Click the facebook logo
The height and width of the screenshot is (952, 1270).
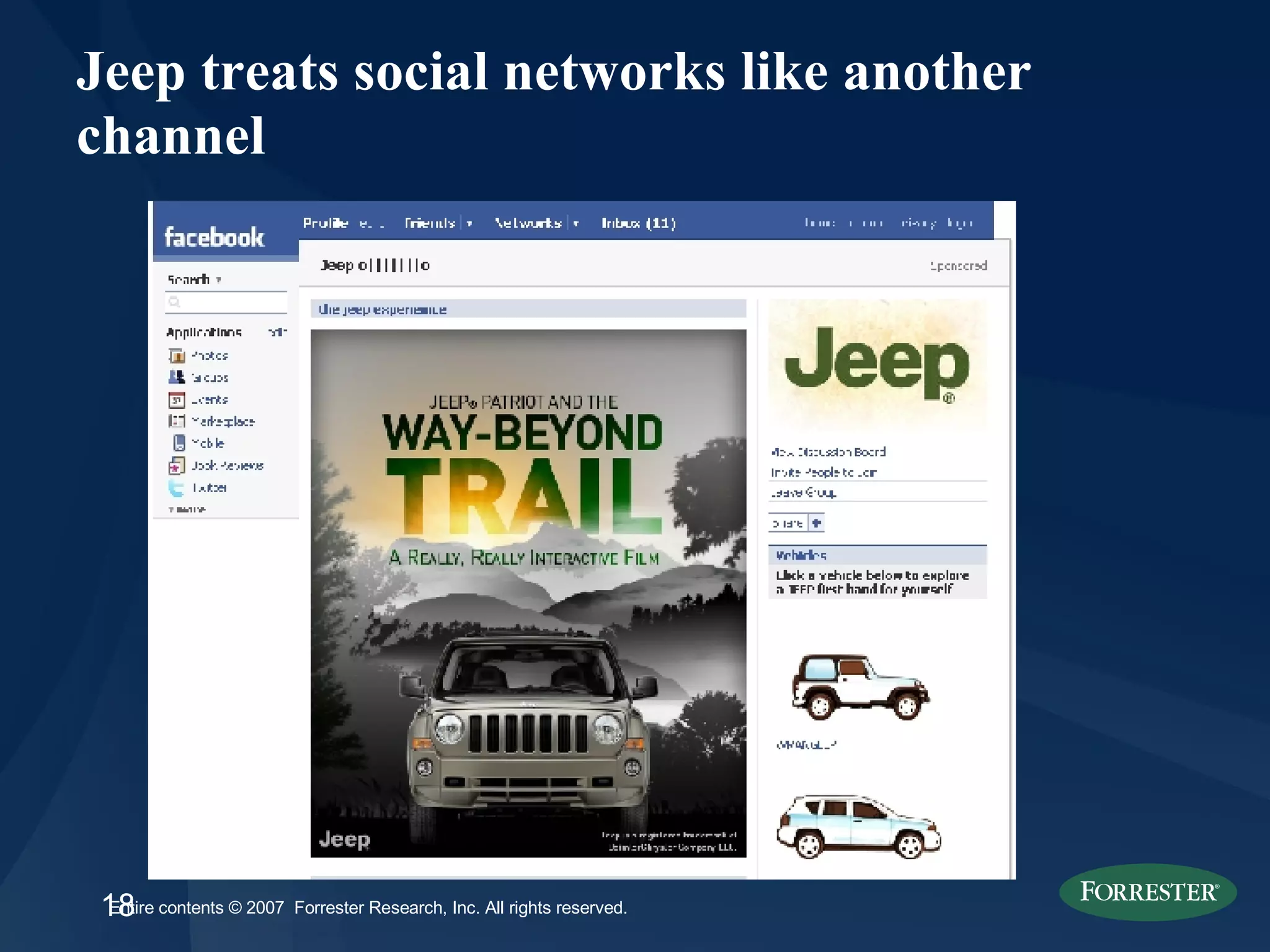pyautogui.click(x=214, y=237)
